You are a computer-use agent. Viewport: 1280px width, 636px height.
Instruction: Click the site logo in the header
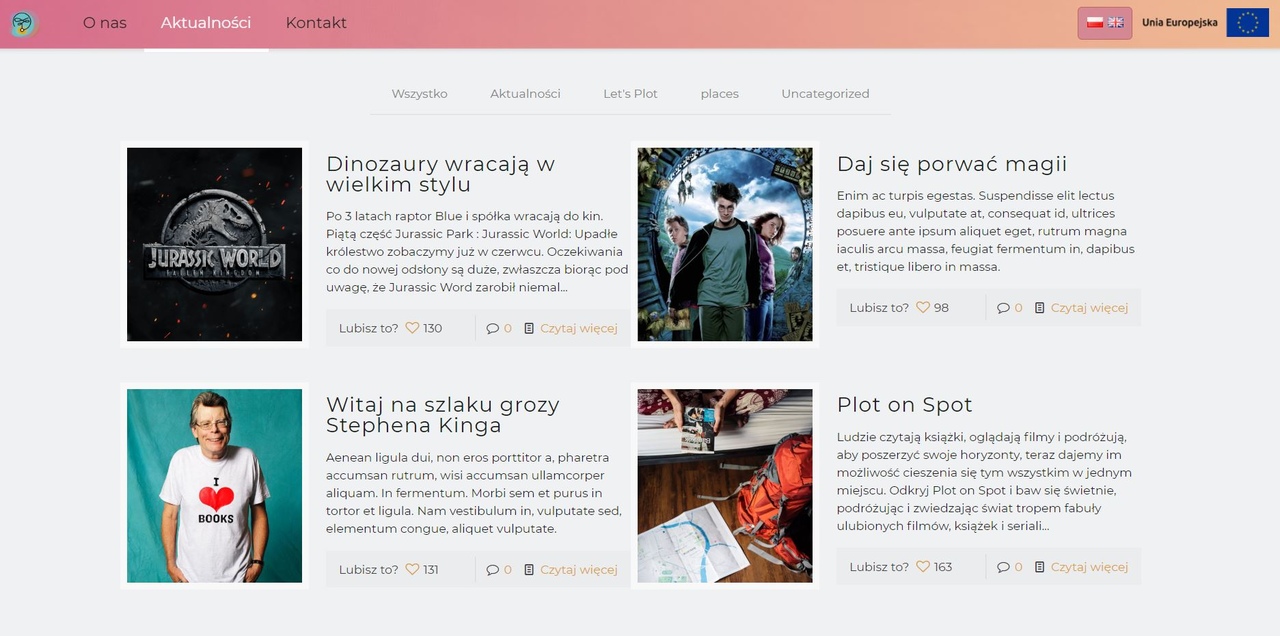(25, 24)
